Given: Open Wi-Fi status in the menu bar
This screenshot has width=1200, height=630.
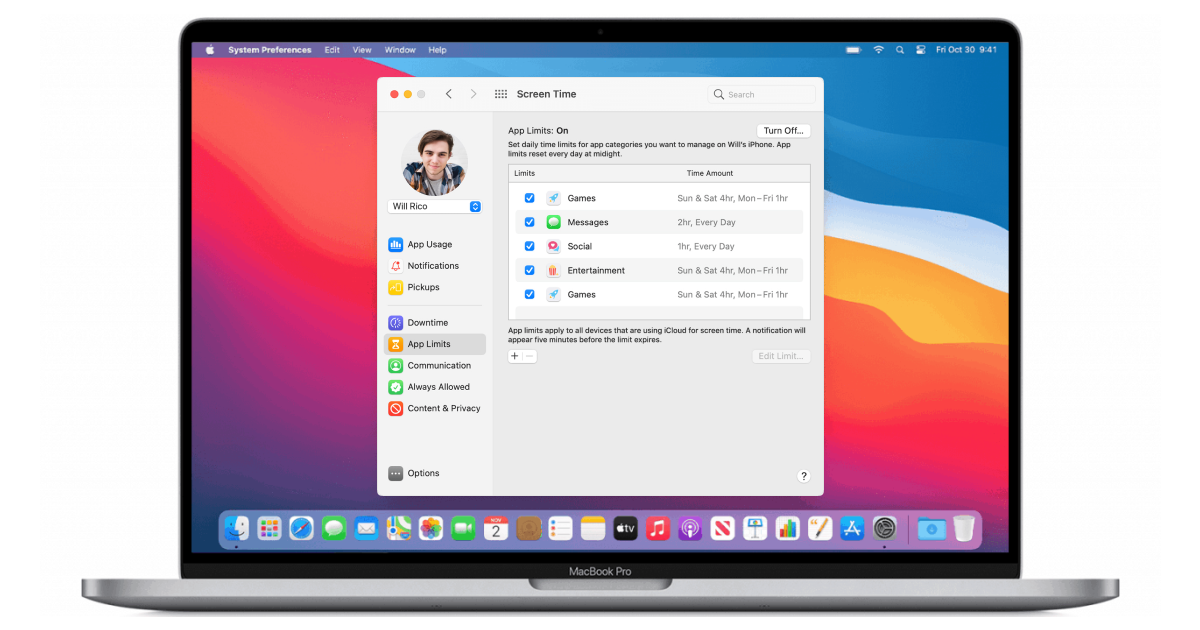Looking at the screenshot, I should pos(878,50).
